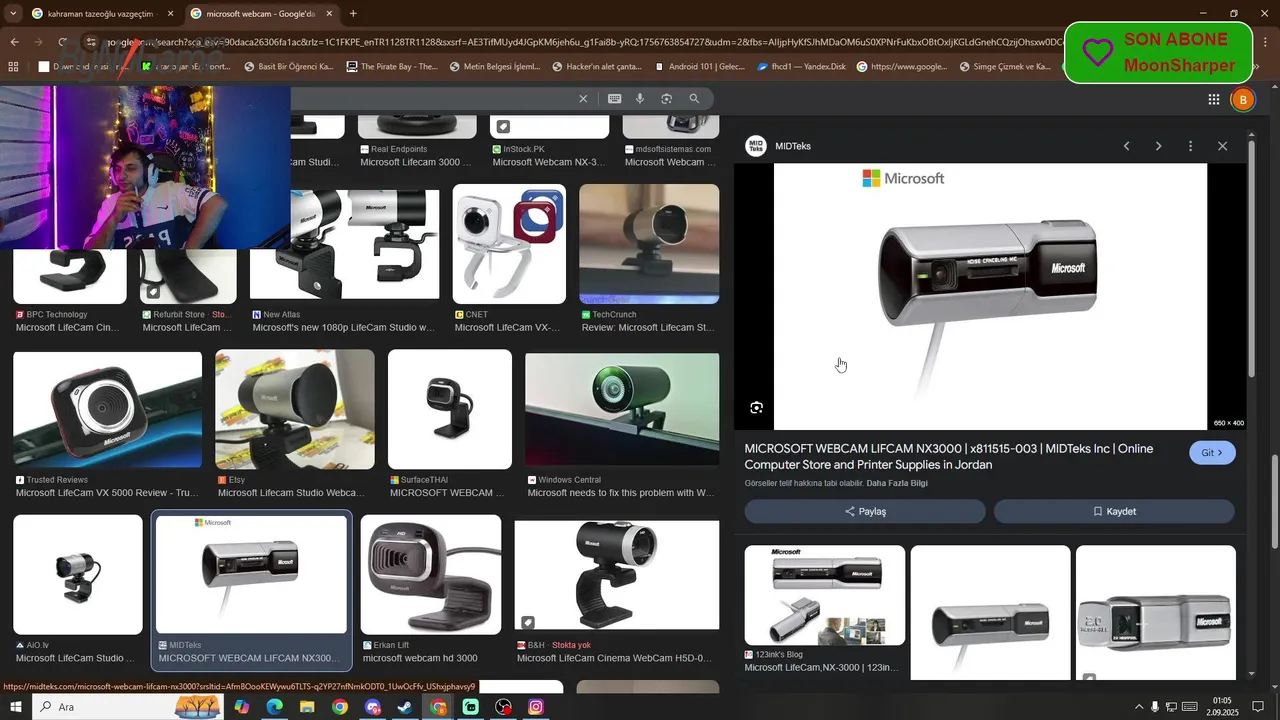
Task: Click the Kaydet save button
Action: pyautogui.click(x=1114, y=511)
